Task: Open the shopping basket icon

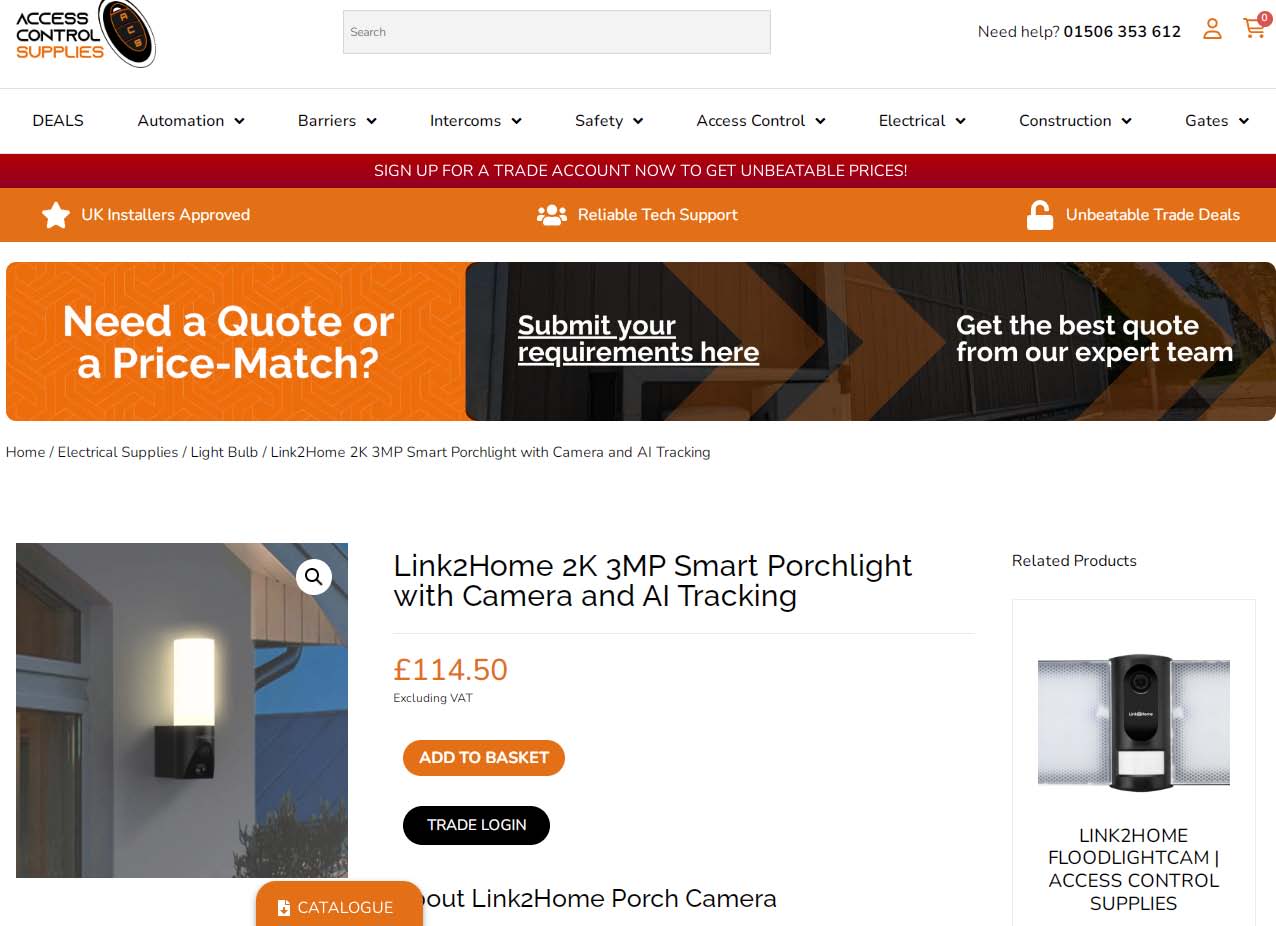Action: [1254, 27]
